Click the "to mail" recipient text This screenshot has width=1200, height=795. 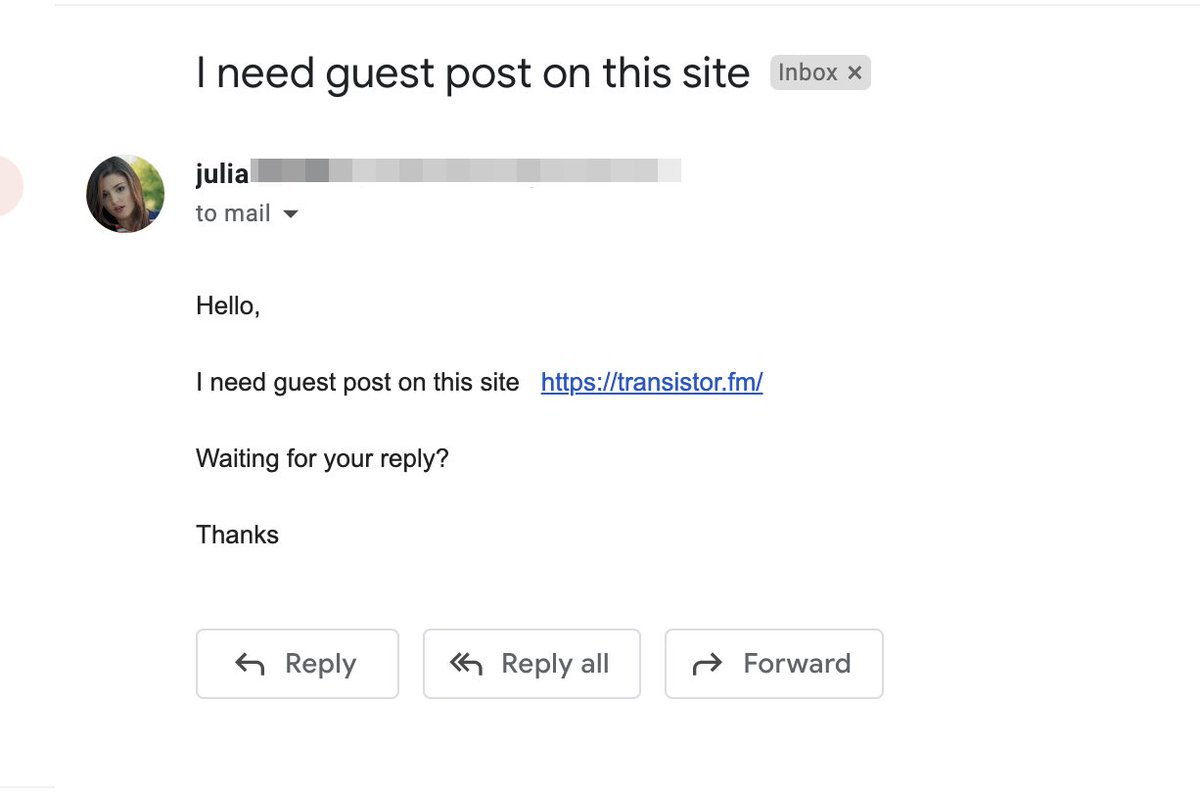(233, 214)
